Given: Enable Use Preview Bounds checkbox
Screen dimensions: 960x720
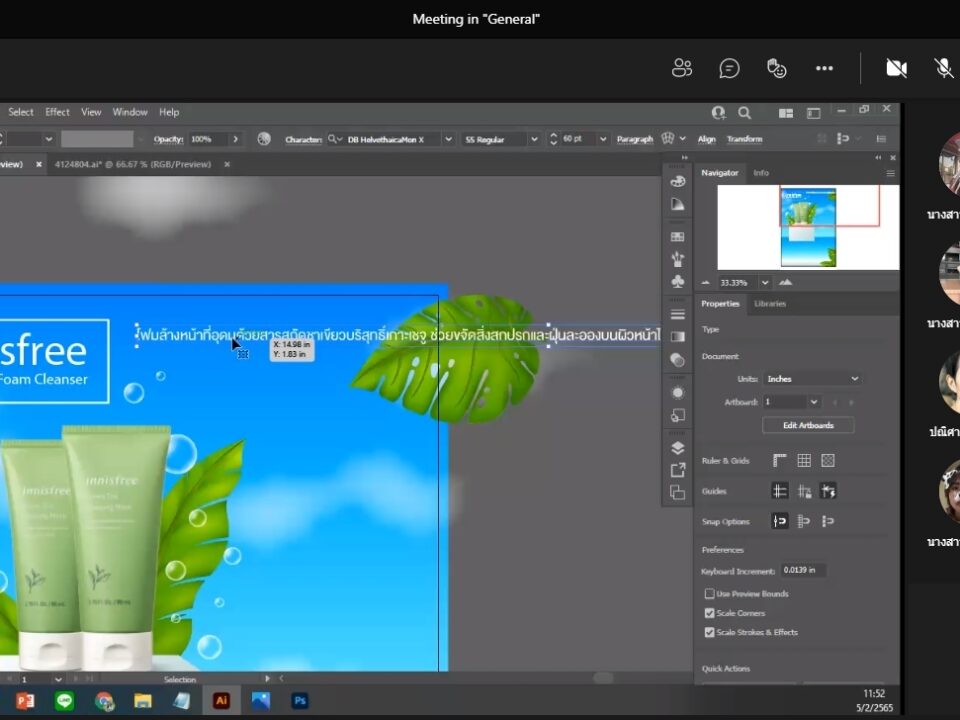Looking at the screenshot, I should point(710,593).
